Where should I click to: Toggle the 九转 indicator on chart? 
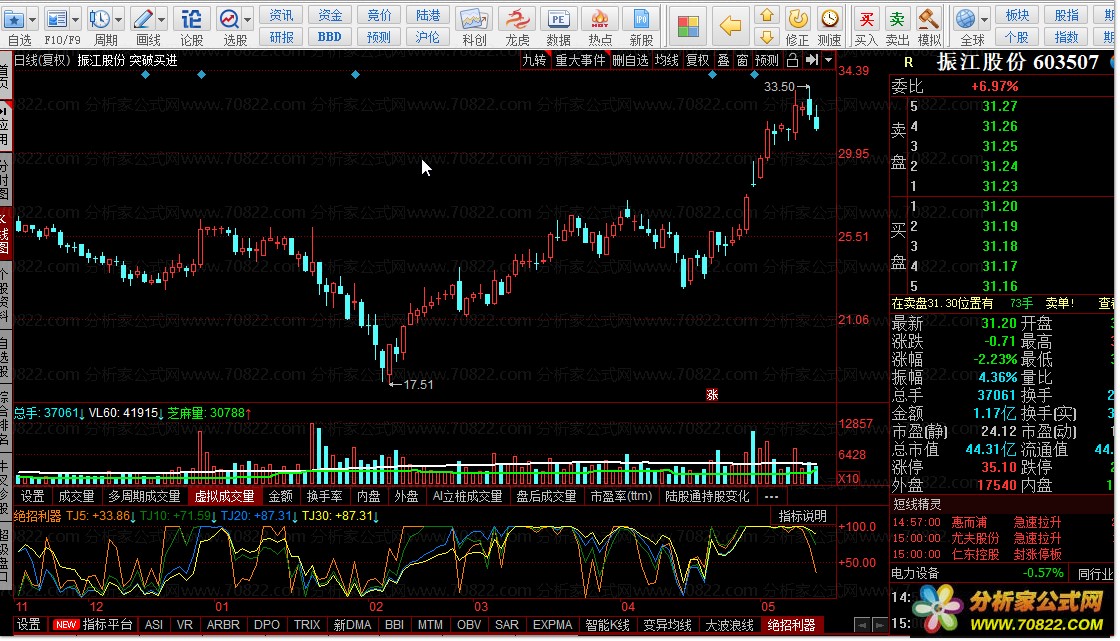pos(534,61)
